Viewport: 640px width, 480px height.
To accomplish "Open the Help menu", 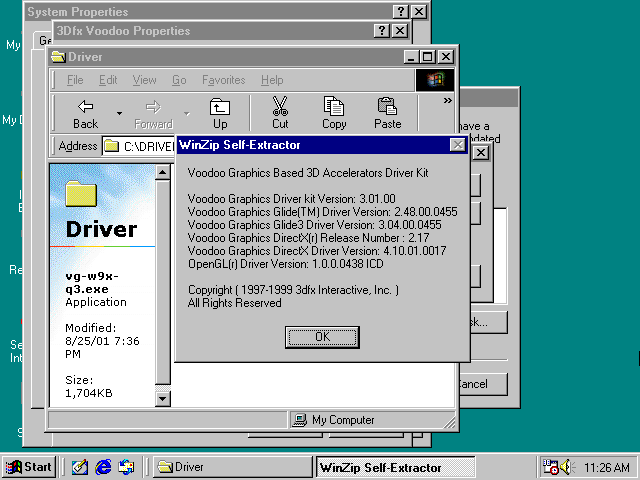I will click(272, 80).
